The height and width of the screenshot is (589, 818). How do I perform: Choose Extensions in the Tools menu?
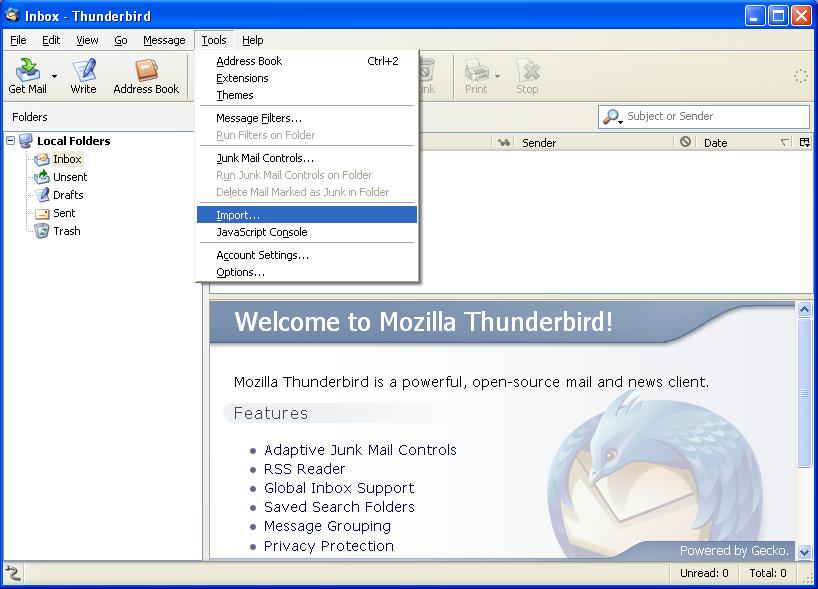coord(307,78)
